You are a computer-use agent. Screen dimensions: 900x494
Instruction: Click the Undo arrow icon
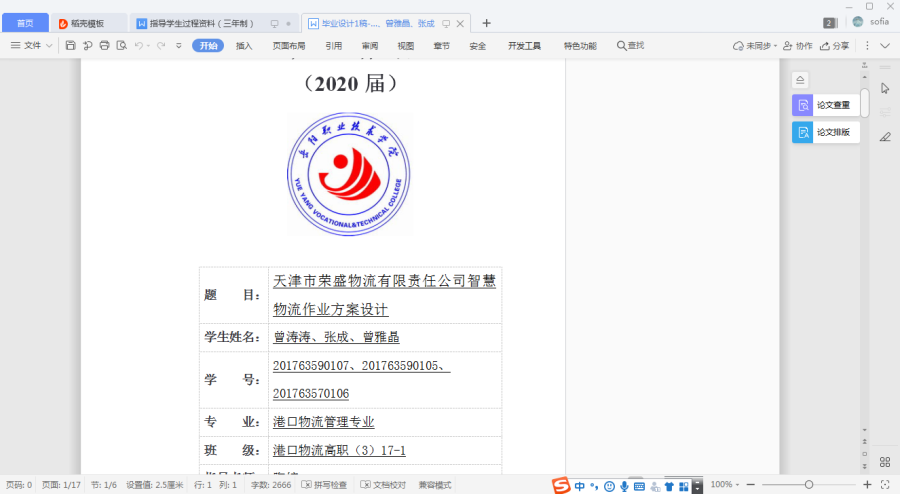pos(138,45)
